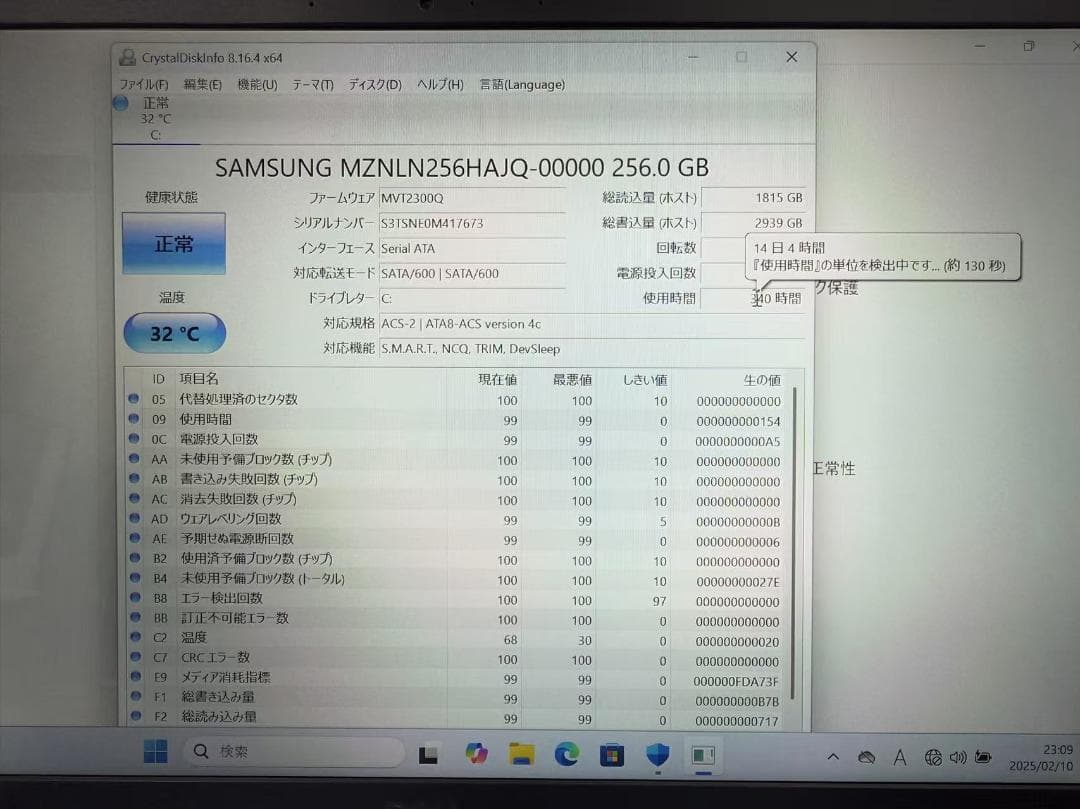Image resolution: width=1080 pixels, height=809 pixels.
Task: Click status dot for AE 予期せぬ電源断回数
Action: click(134, 538)
